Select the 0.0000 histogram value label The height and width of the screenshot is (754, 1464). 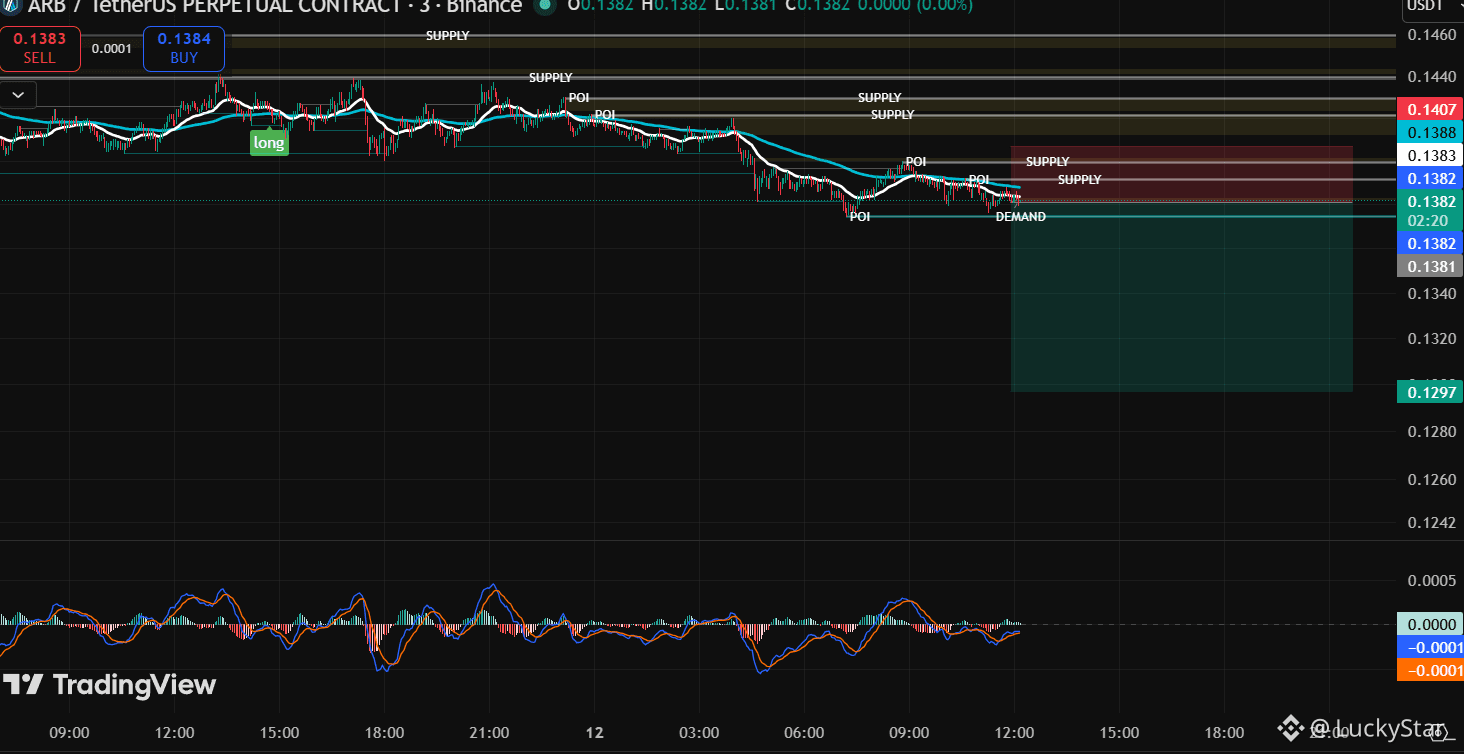tap(1430, 624)
